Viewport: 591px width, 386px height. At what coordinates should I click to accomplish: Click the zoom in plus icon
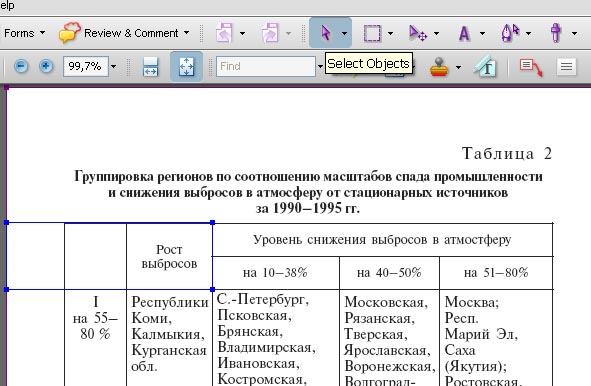pyautogui.click(x=46, y=66)
